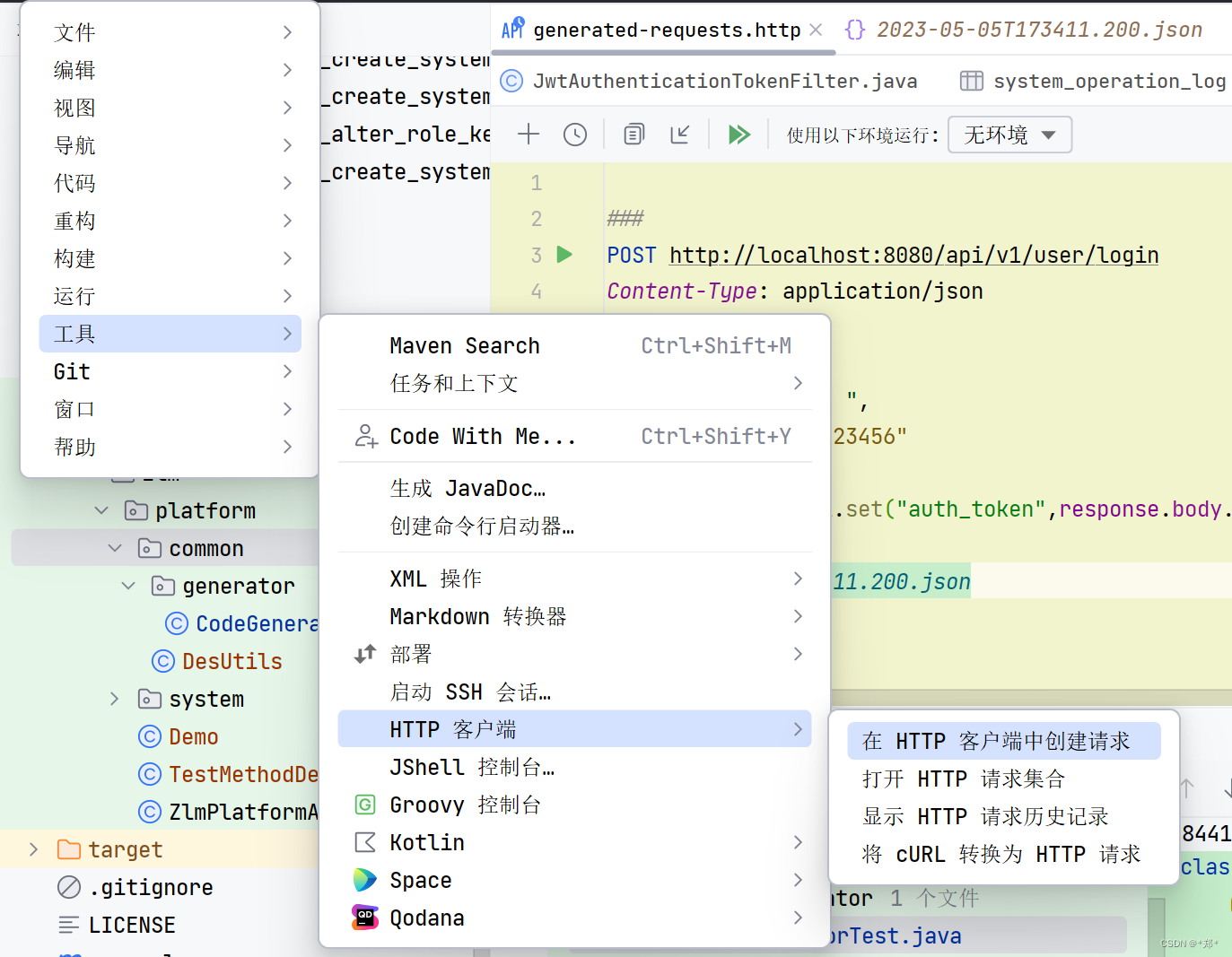Select 显示 HTTP 请求历史记录
This screenshot has height=957, width=1232.
point(1004,816)
